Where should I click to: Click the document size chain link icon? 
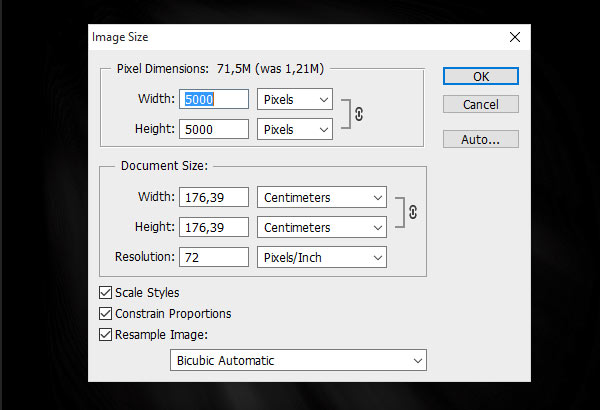413,213
